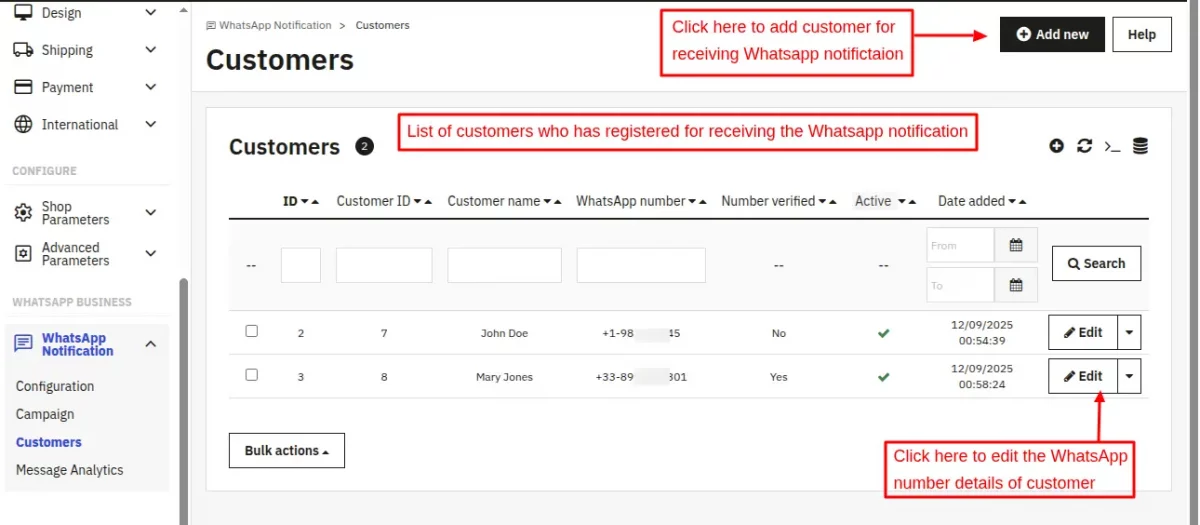Select the Customers submenu item
This screenshot has width=1200, height=525.
pos(49,442)
